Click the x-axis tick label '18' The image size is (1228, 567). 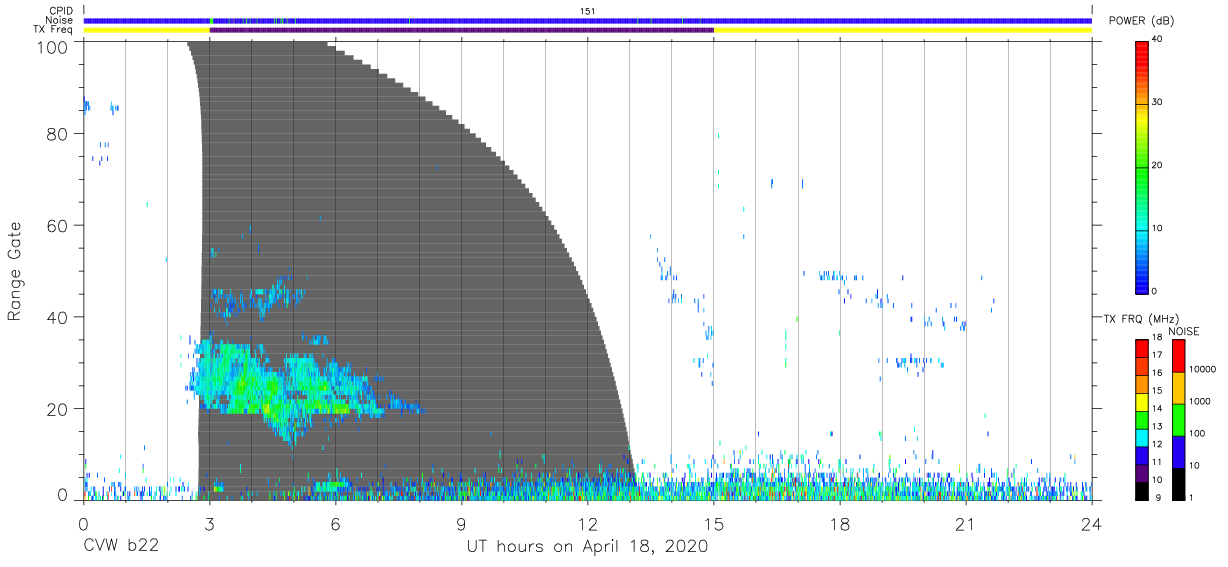click(840, 525)
